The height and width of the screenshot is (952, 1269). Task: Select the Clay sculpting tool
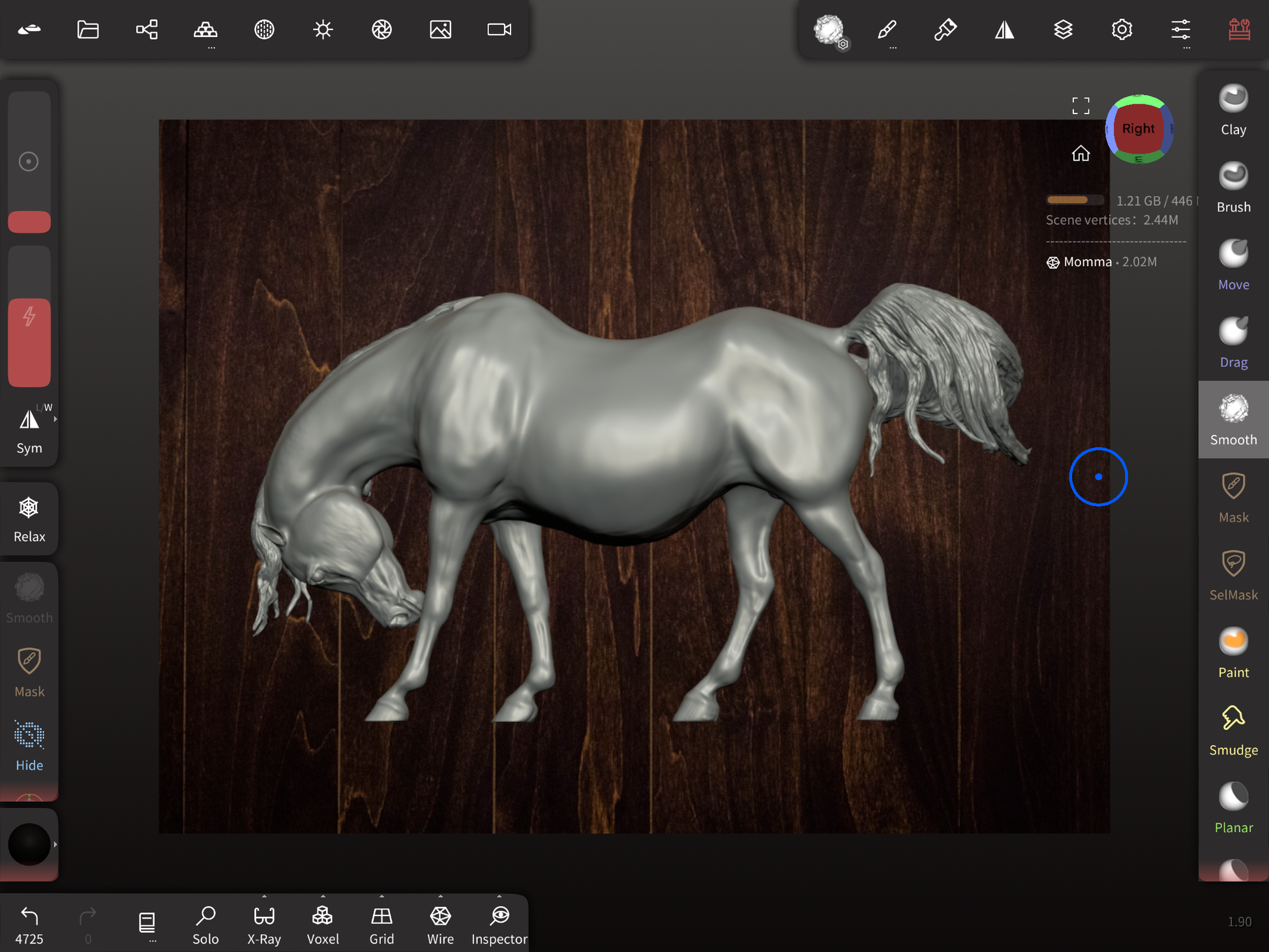point(1232,110)
